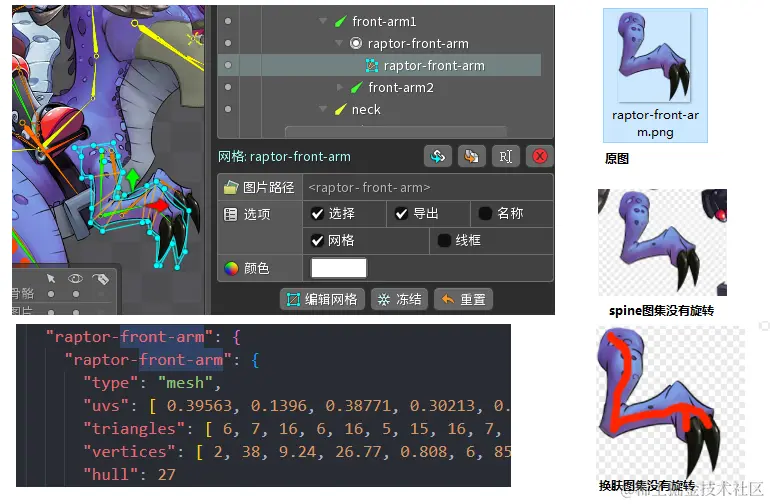Toggle visibility dot for neck row

(x=228, y=109)
